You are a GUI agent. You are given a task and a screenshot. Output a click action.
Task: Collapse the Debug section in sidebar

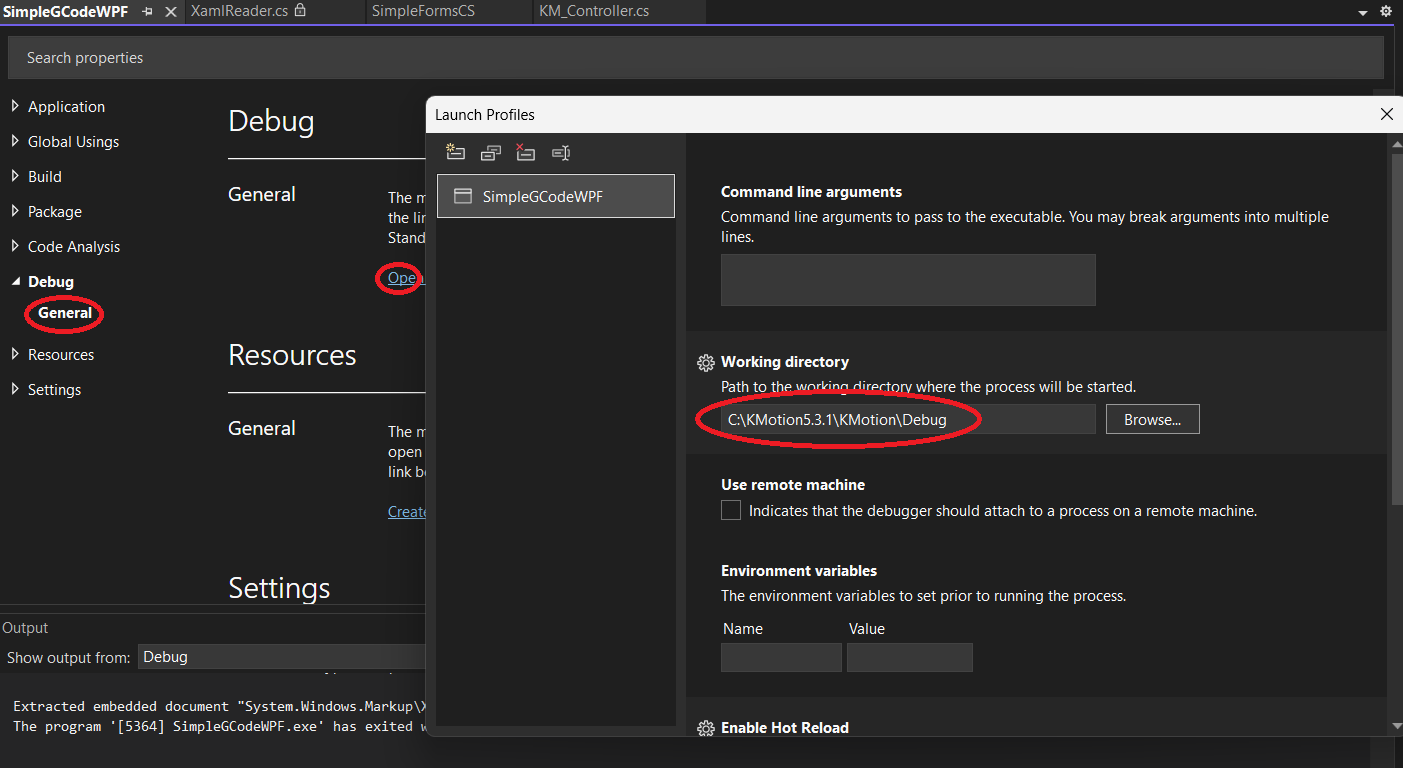pos(15,282)
